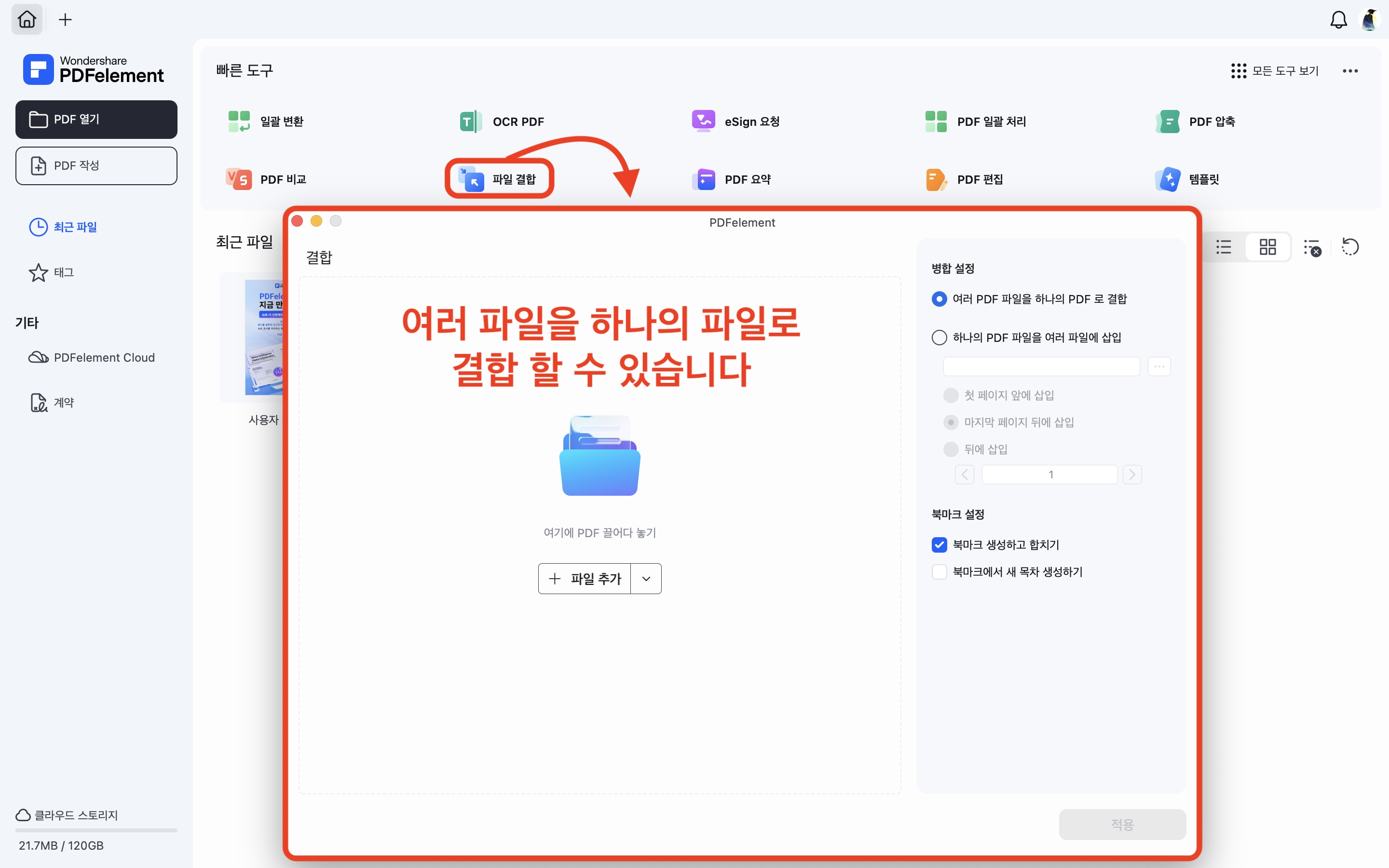Click the PDF 작성 button
1389x868 pixels.
[x=96, y=166]
